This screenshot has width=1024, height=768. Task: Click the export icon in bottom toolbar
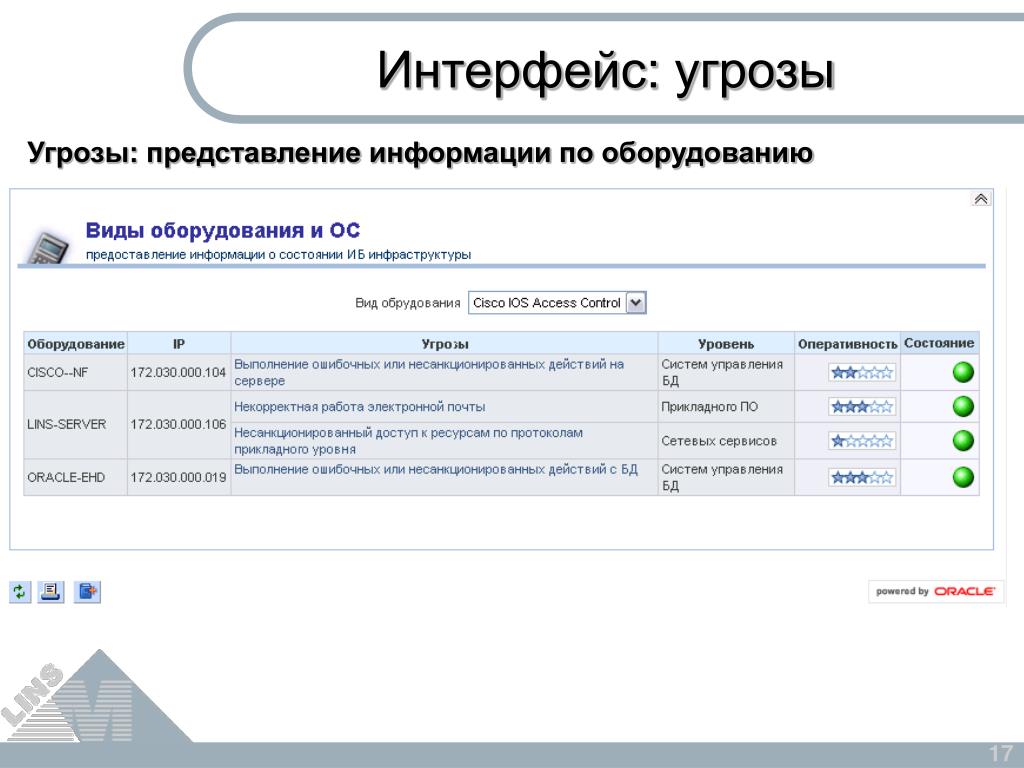[x=88, y=592]
